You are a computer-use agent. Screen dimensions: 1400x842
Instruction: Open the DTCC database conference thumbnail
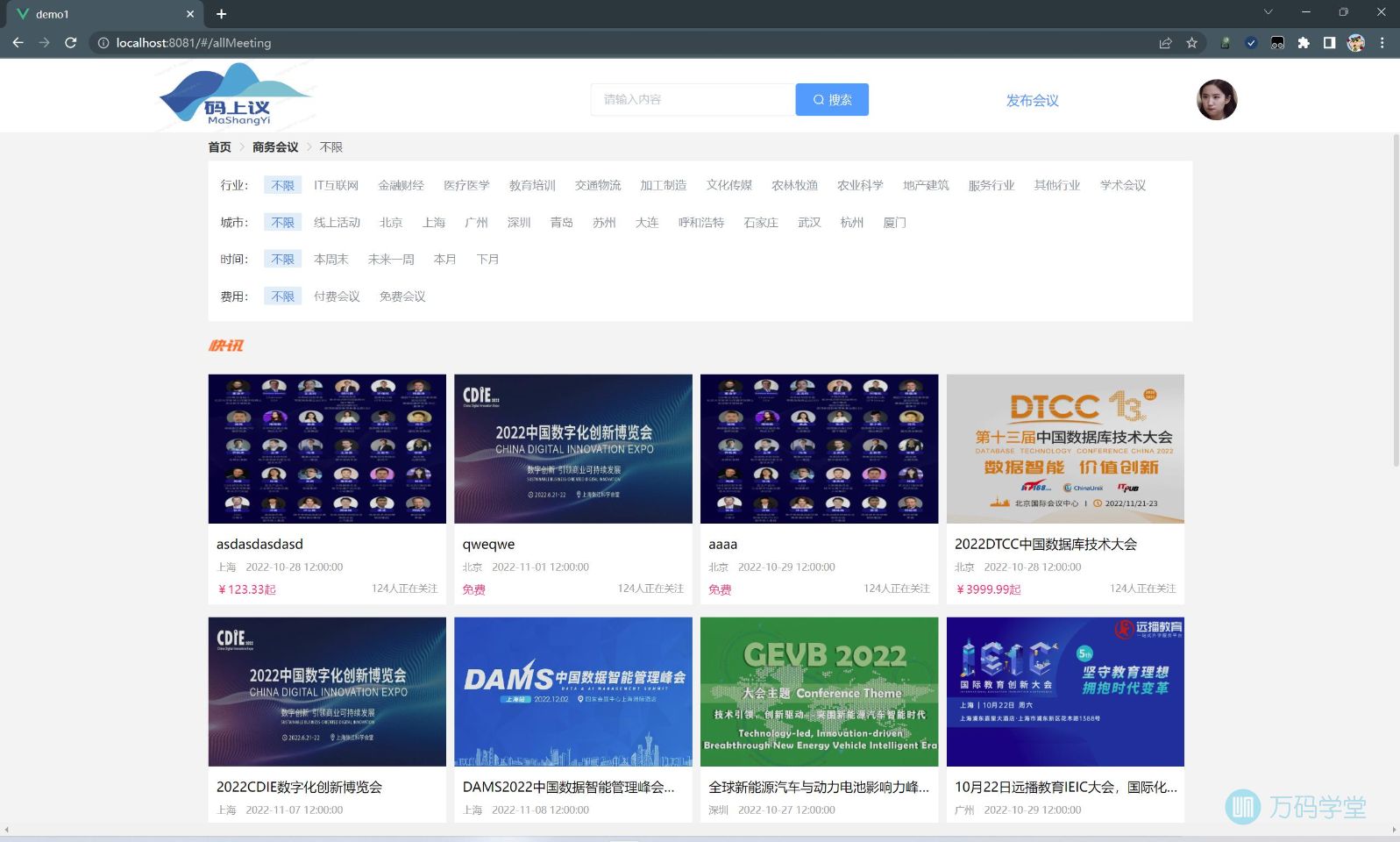coord(1065,449)
